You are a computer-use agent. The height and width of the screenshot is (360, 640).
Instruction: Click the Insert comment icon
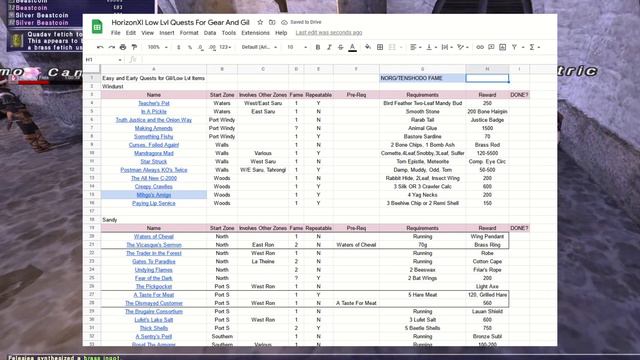491,47
